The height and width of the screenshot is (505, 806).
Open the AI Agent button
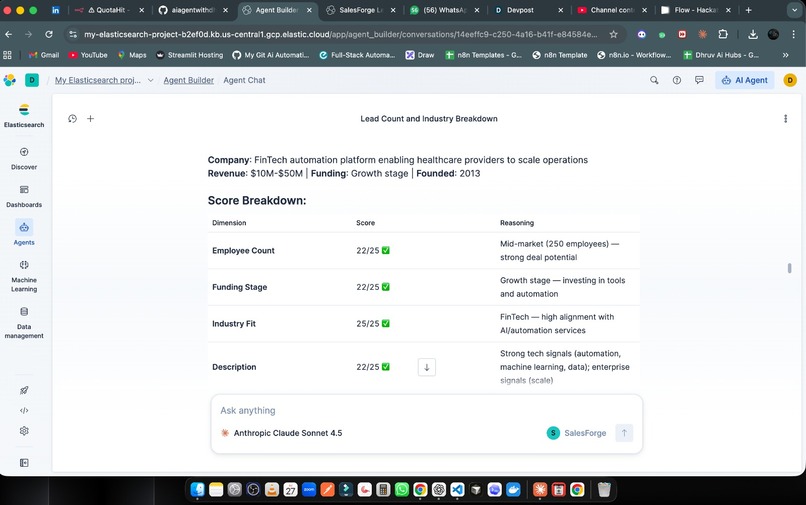744,80
